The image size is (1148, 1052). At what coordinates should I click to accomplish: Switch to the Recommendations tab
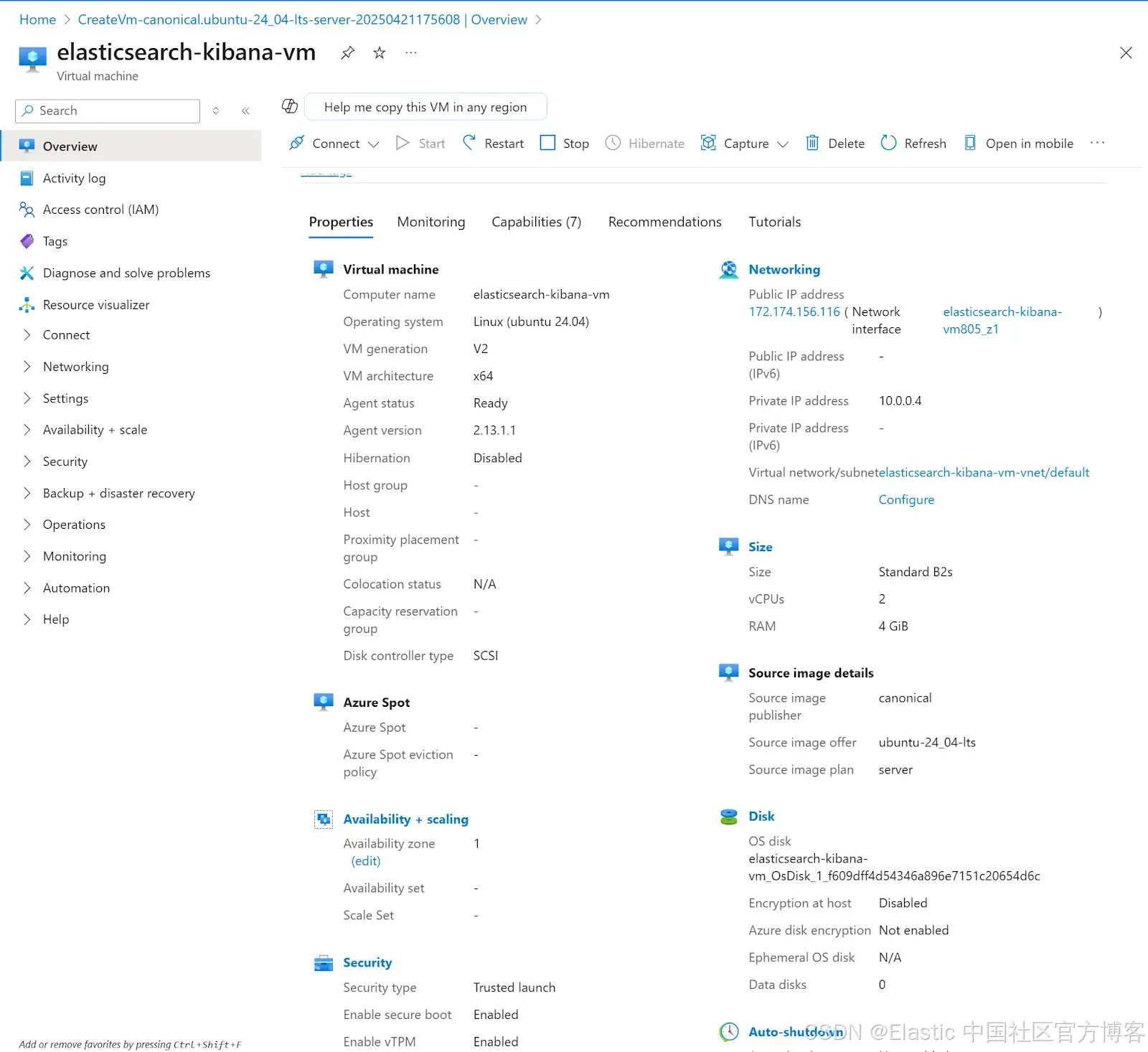665,222
